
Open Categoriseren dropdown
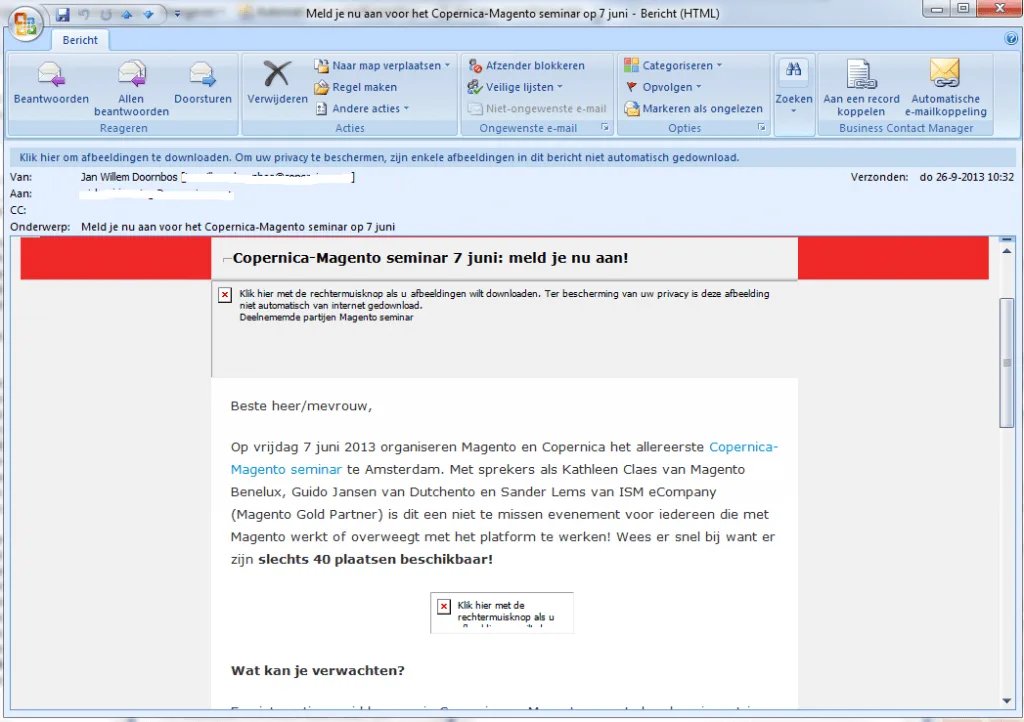[673, 65]
